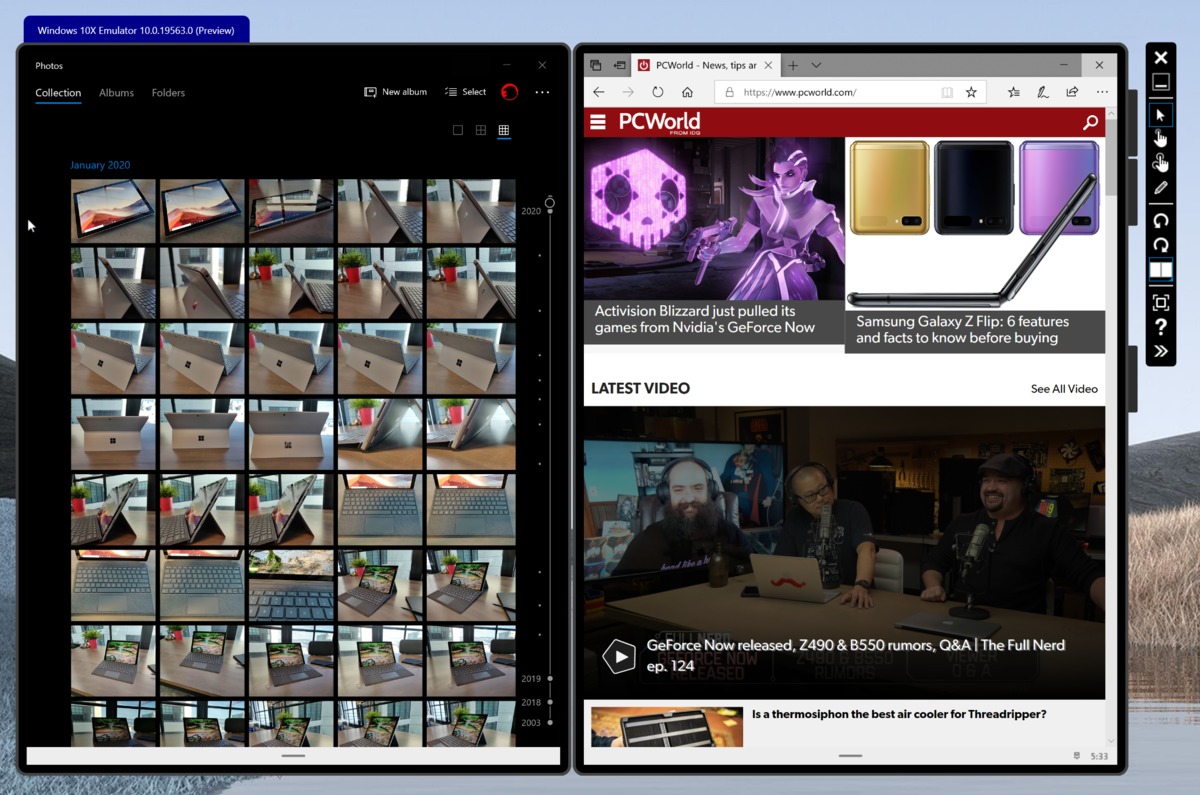The image size is (1200, 795).
Task: Close the emulator using toolbar X
Action: pyautogui.click(x=1160, y=58)
